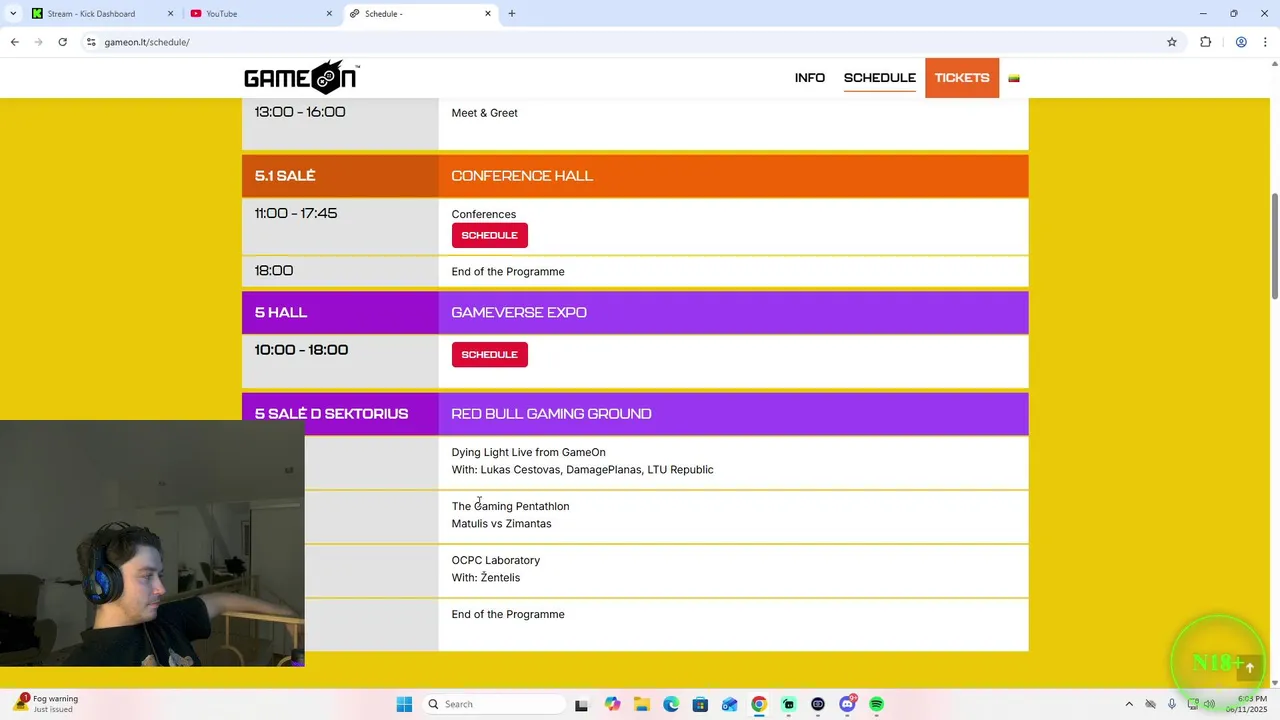Viewport: 1280px width, 720px height.
Task: Open the Conferences SCHEDULE button
Action: (x=489, y=235)
